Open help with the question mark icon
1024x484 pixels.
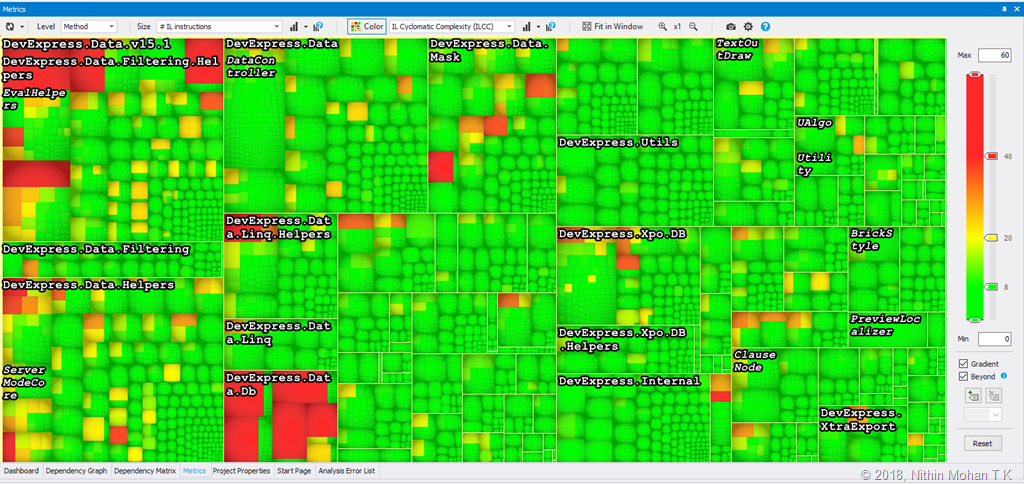765,26
